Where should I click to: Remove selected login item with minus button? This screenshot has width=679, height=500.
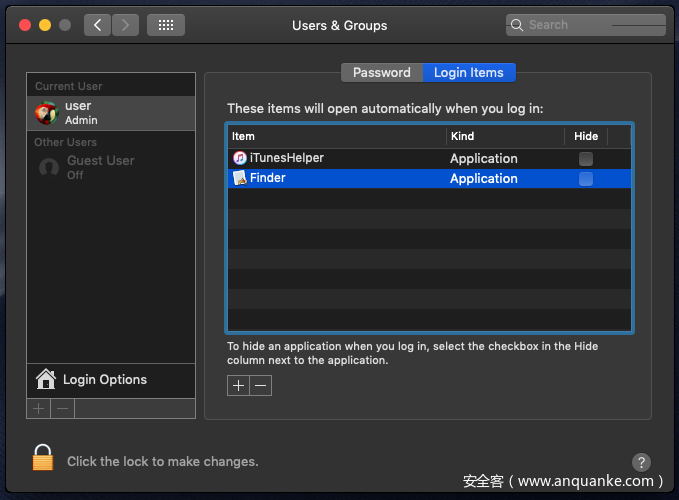pyautogui.click(x=261, y=386)
